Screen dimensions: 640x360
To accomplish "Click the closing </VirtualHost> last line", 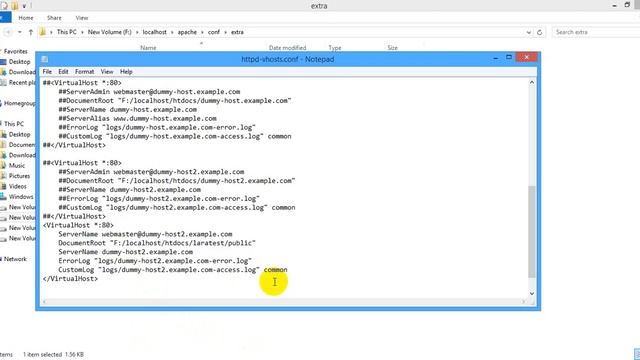I will [x=70, y=279].
